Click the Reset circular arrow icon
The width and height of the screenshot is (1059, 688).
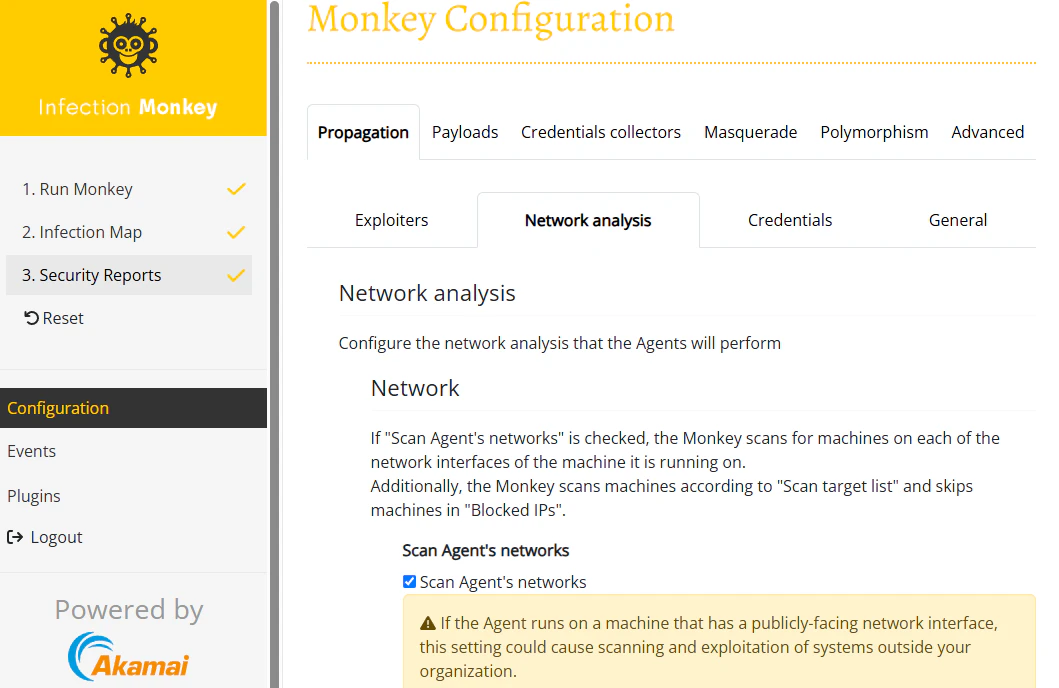(31, 317)
